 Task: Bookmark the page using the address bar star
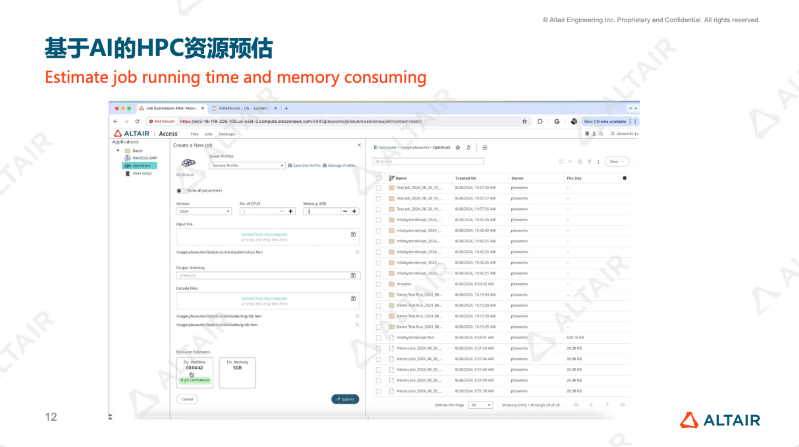coord(524,121)
